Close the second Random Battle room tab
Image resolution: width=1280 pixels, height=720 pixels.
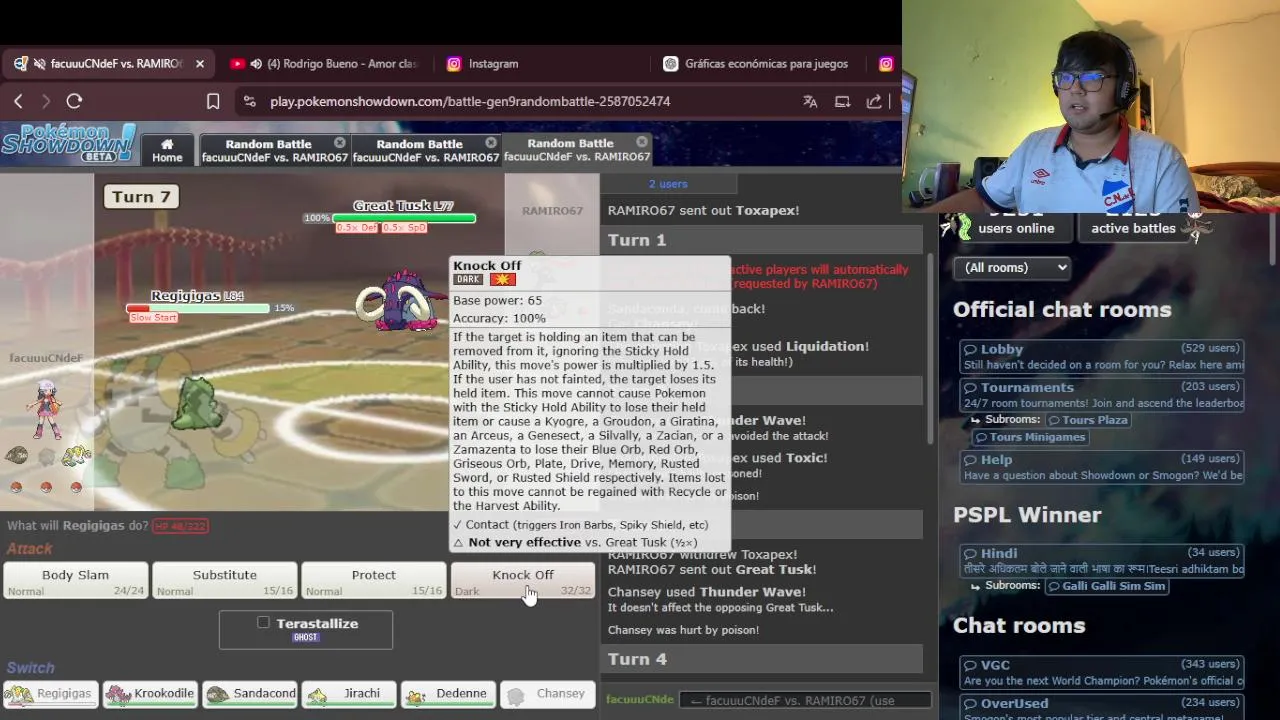[491, 143]
